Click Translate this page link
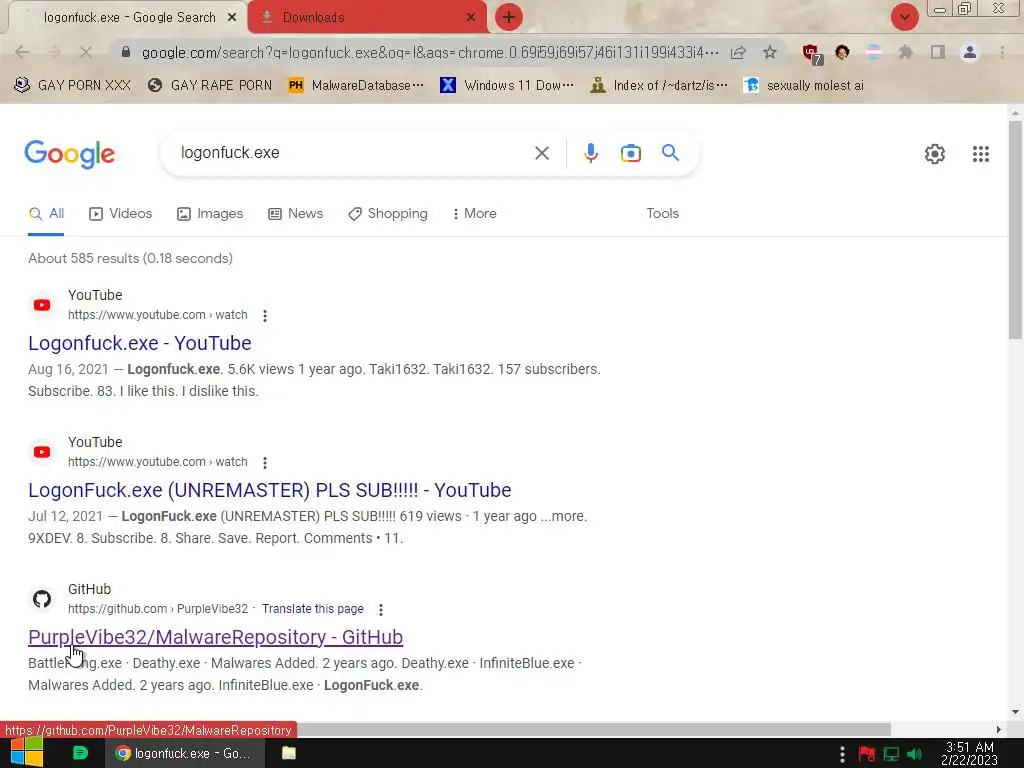1024x768 pixels. coord(313,609)
